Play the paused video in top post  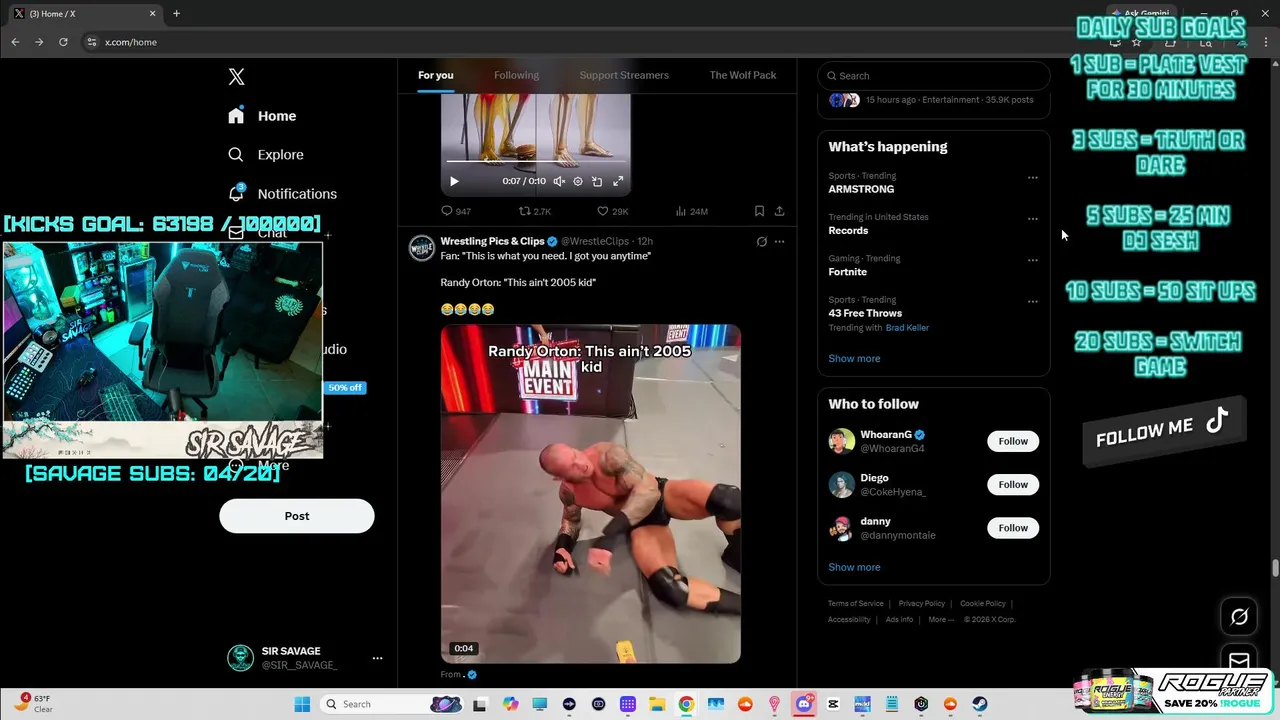tap(454, 181)
